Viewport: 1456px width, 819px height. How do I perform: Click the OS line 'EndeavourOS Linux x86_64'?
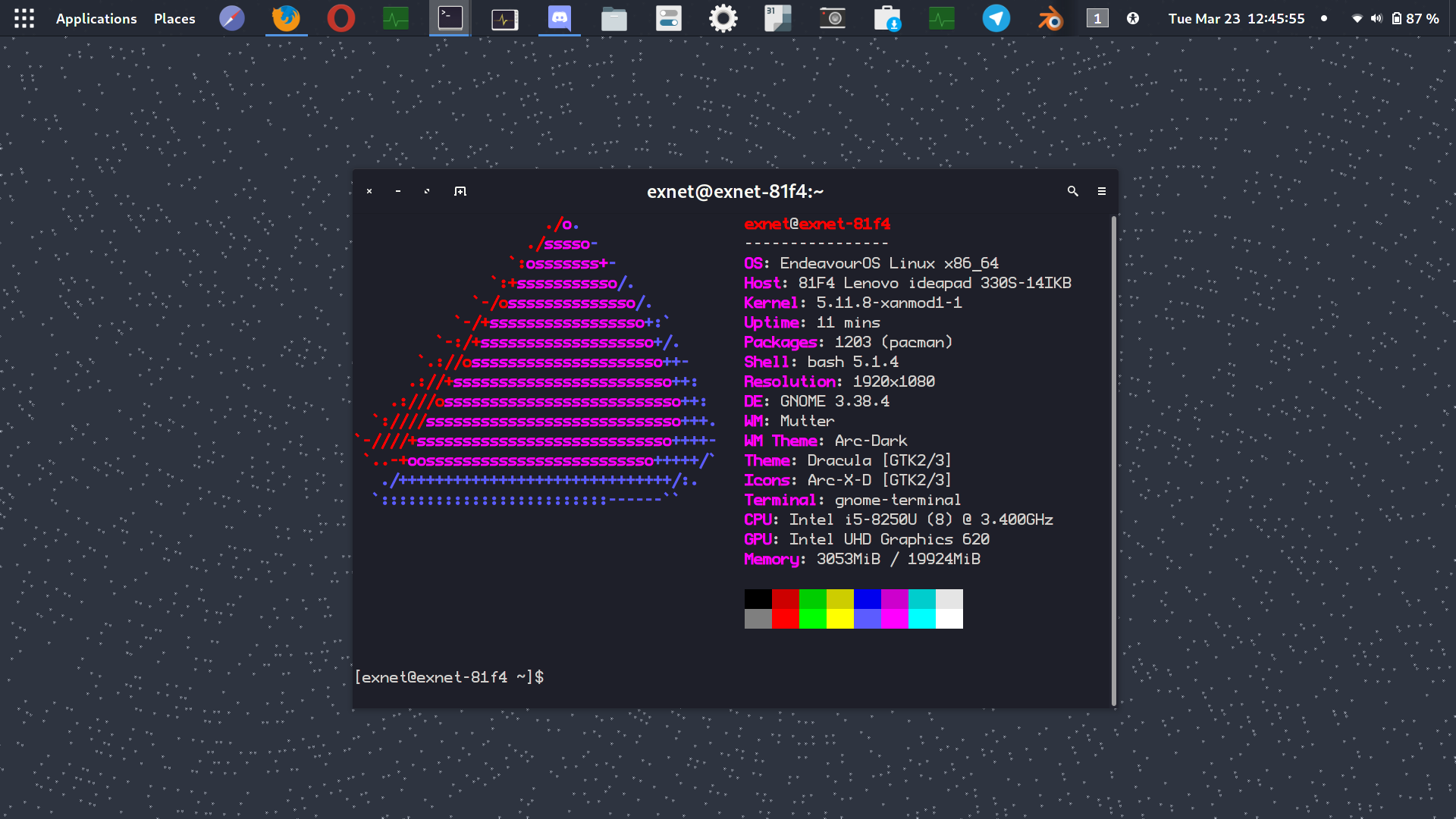tap(871, 263)
